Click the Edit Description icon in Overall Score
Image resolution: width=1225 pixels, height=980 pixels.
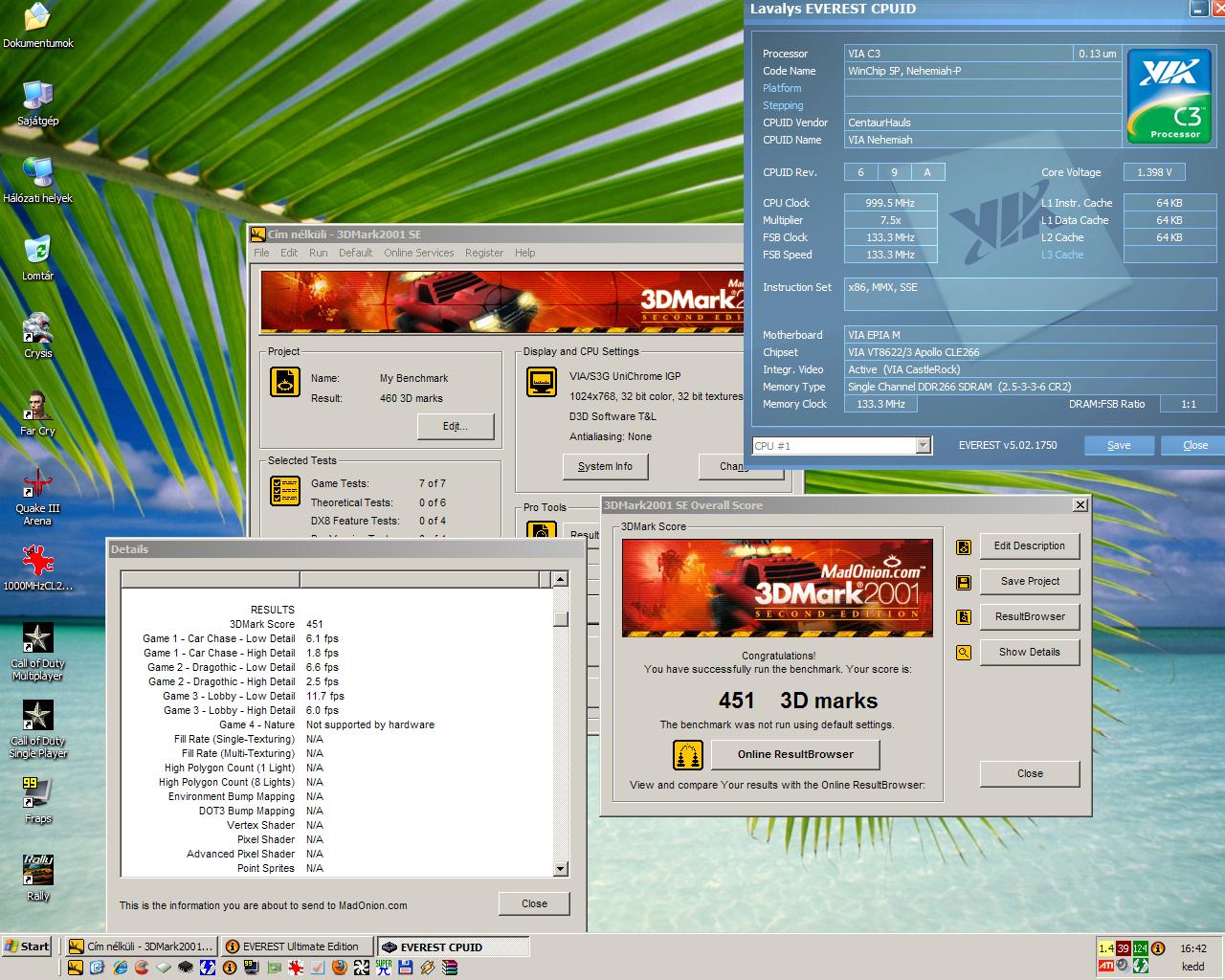(x=964, y=547)
